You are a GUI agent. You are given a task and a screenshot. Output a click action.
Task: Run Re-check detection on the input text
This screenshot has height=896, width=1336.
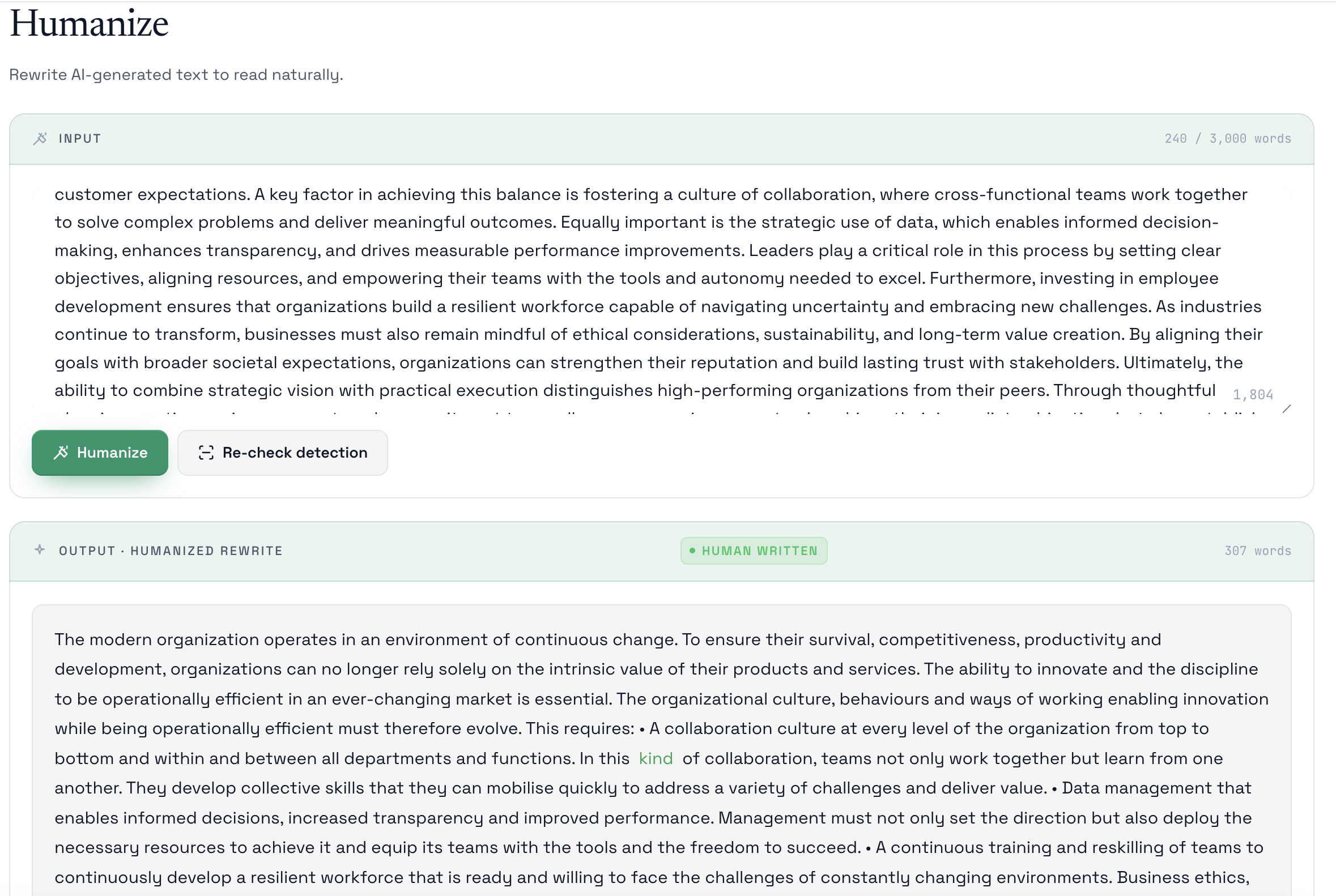282,452
